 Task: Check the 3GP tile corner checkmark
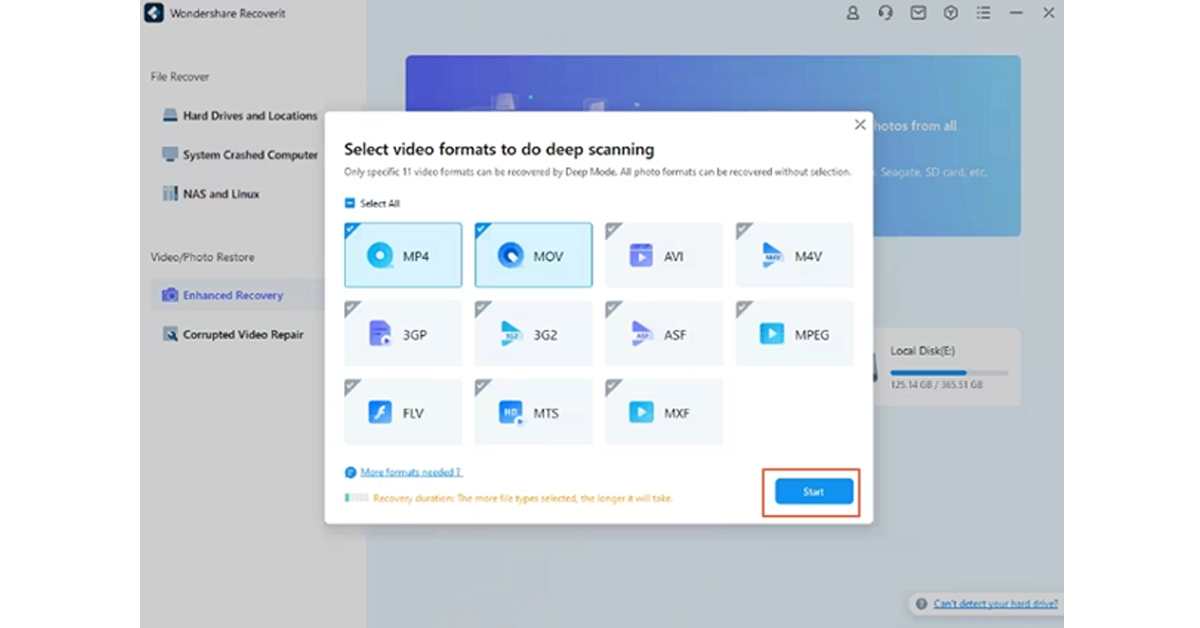(x=350, y=307)
